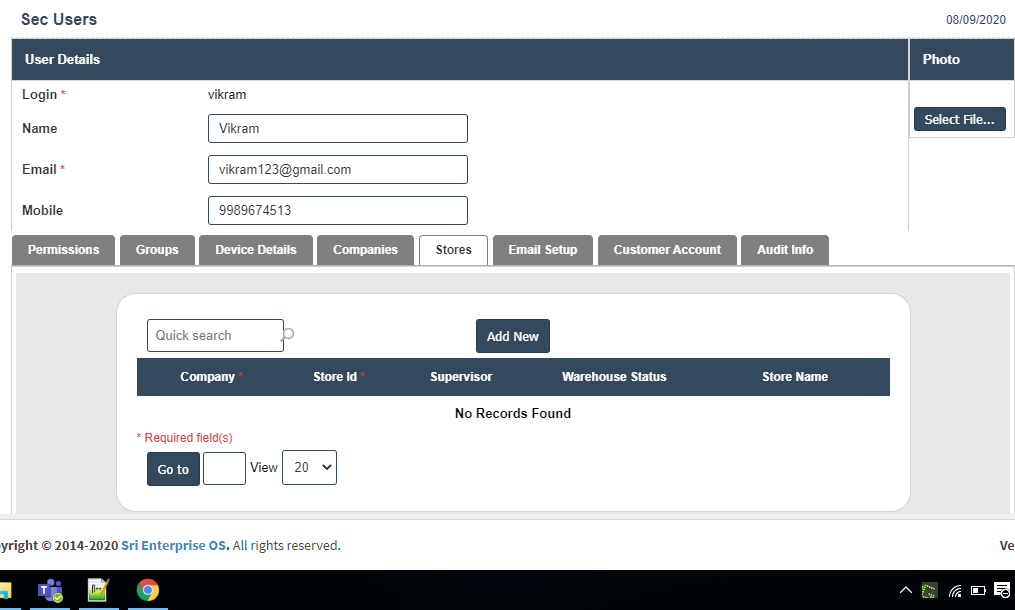Open the notification center icon
Viewport: 1015px width, 610px height.
point(1002,590)
